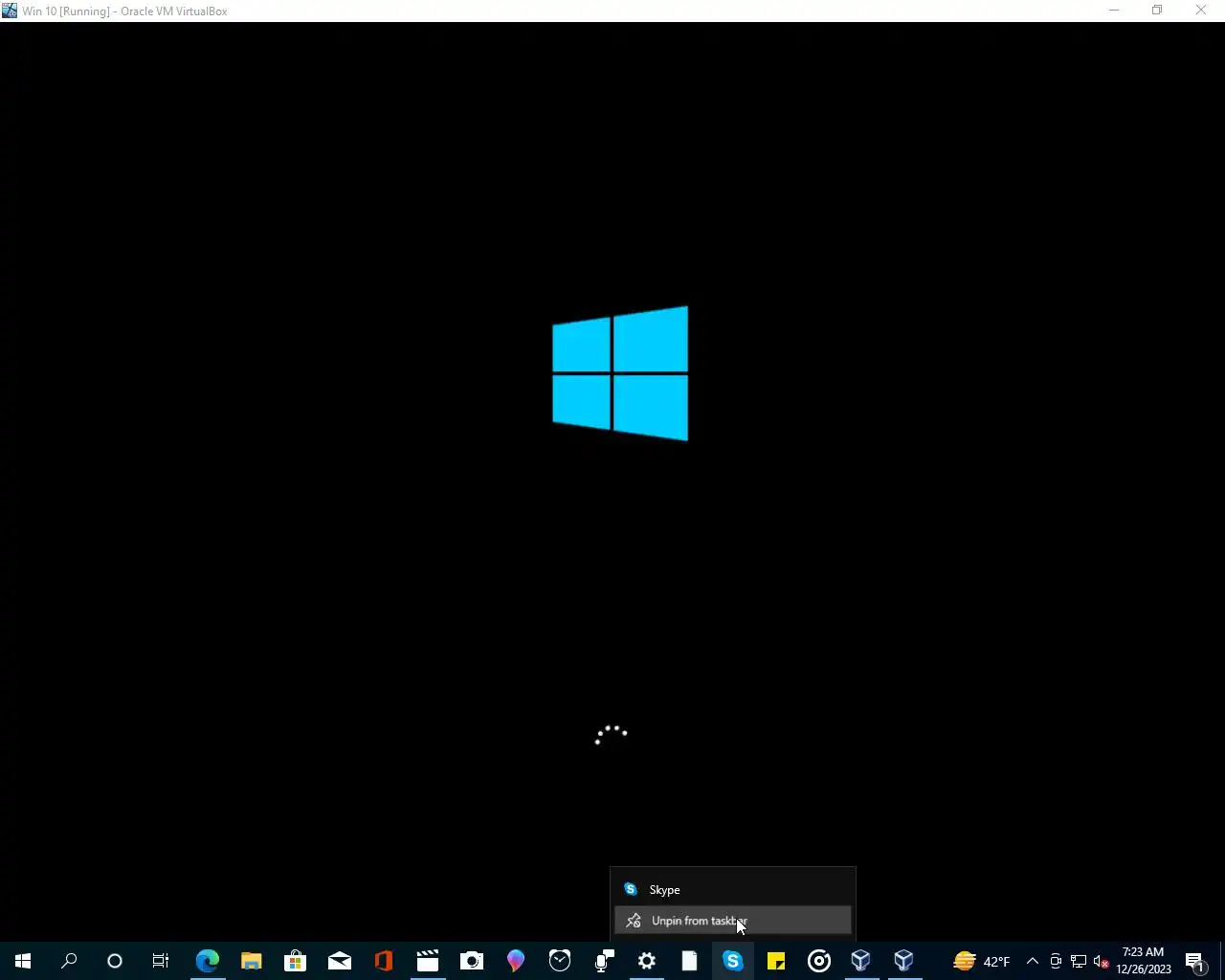Image resolution: width=1225 pixels, height=980 pixels.
Task: Launch Office from the taskbar
Action: click(383, 961)
